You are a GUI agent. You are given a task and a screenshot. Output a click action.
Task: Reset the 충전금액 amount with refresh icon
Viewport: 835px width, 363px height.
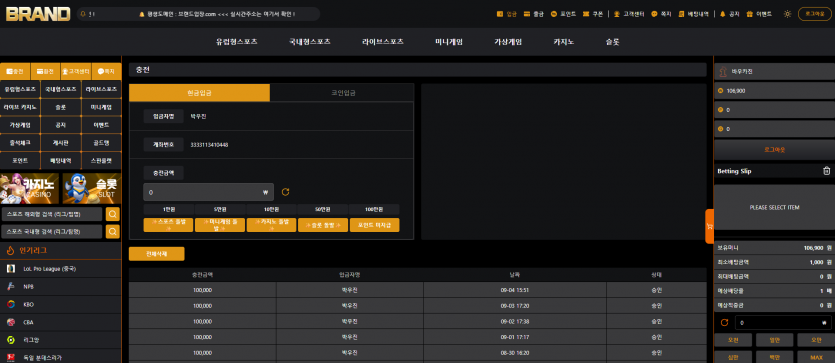point(285,192)
